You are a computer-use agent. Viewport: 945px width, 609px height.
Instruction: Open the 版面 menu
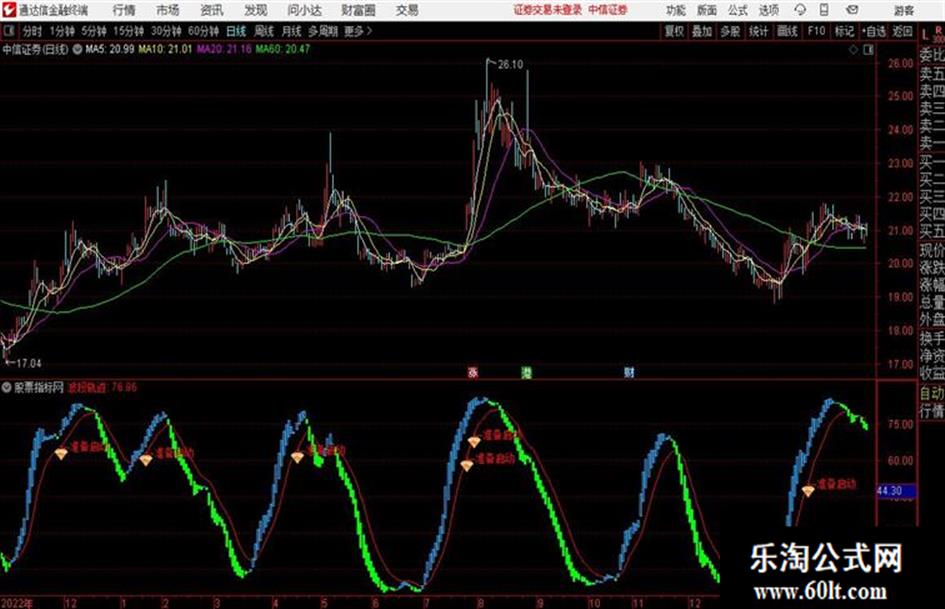707,10
